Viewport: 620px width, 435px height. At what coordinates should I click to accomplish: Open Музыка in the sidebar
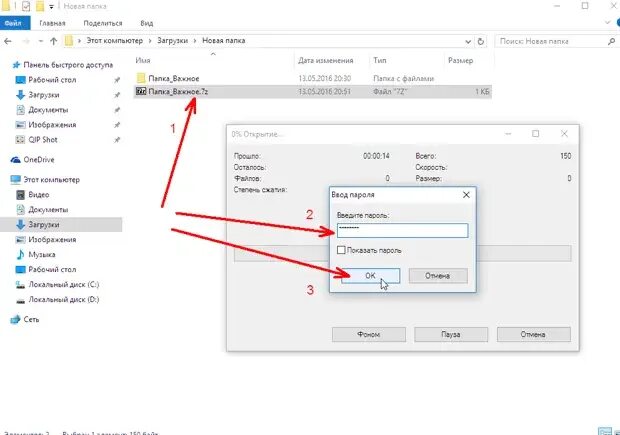click(x=42, y=255)
